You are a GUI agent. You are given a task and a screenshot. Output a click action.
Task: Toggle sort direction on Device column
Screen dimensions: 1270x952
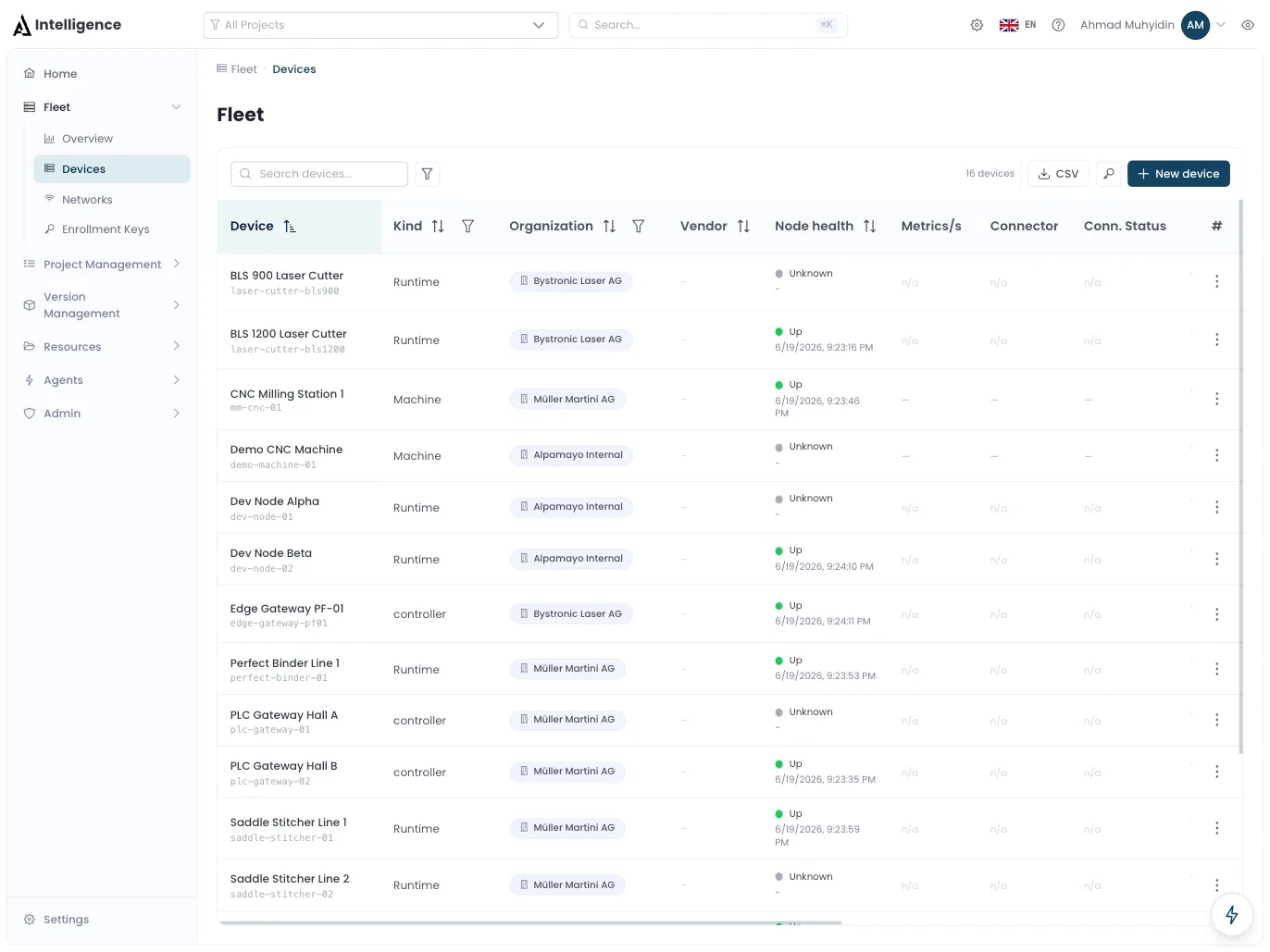pyautogui.click(x=290, y=226)
